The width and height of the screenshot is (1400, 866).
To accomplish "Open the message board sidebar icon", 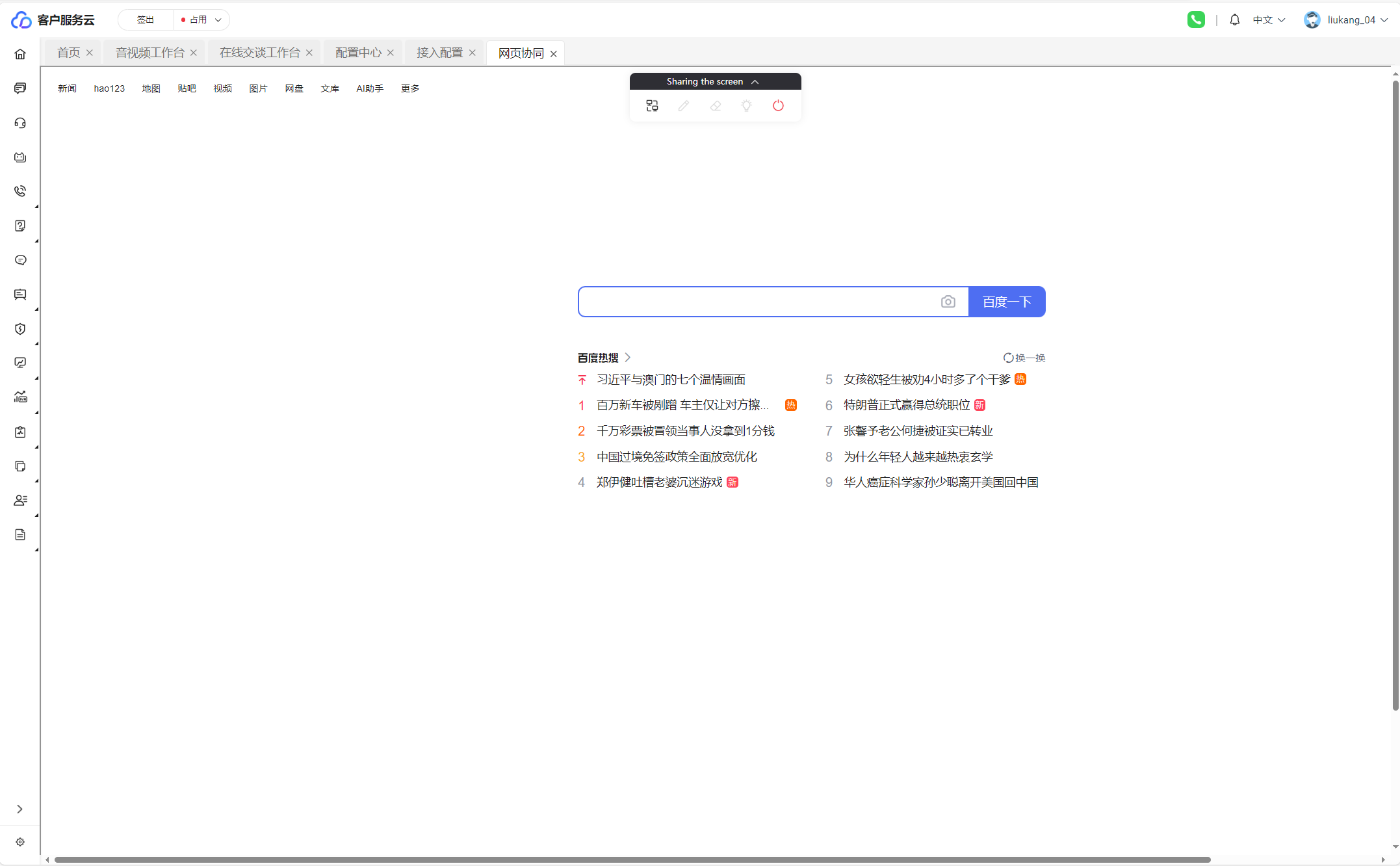I will pos(20,295).
